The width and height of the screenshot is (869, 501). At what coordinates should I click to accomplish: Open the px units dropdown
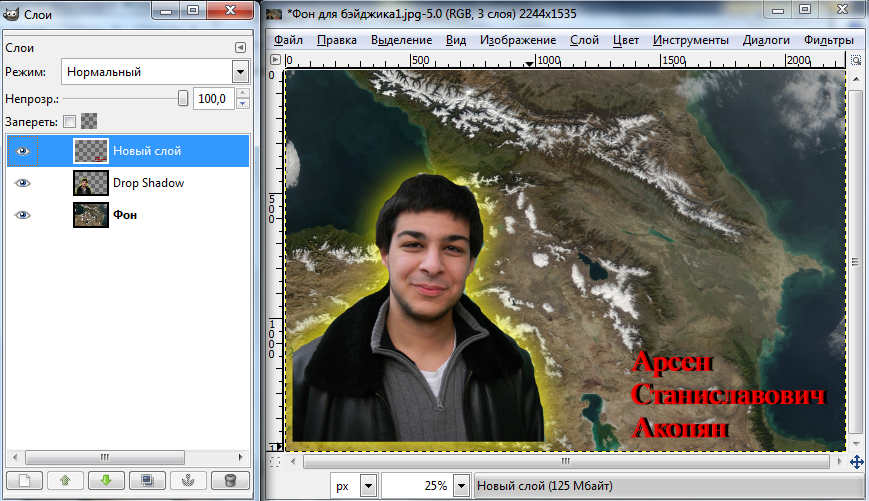[369, 486]
